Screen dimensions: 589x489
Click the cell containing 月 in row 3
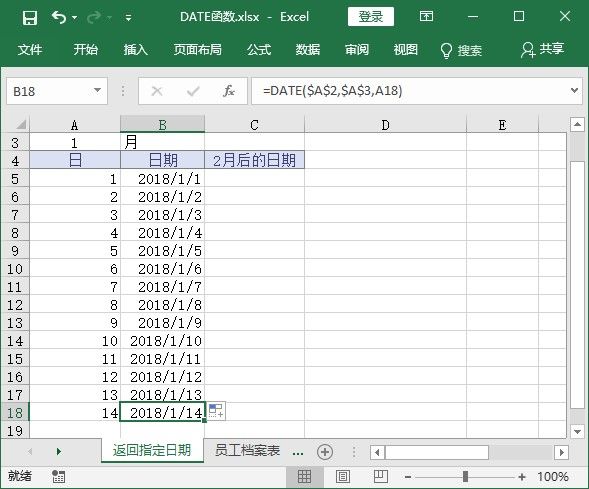click(162, 143)
